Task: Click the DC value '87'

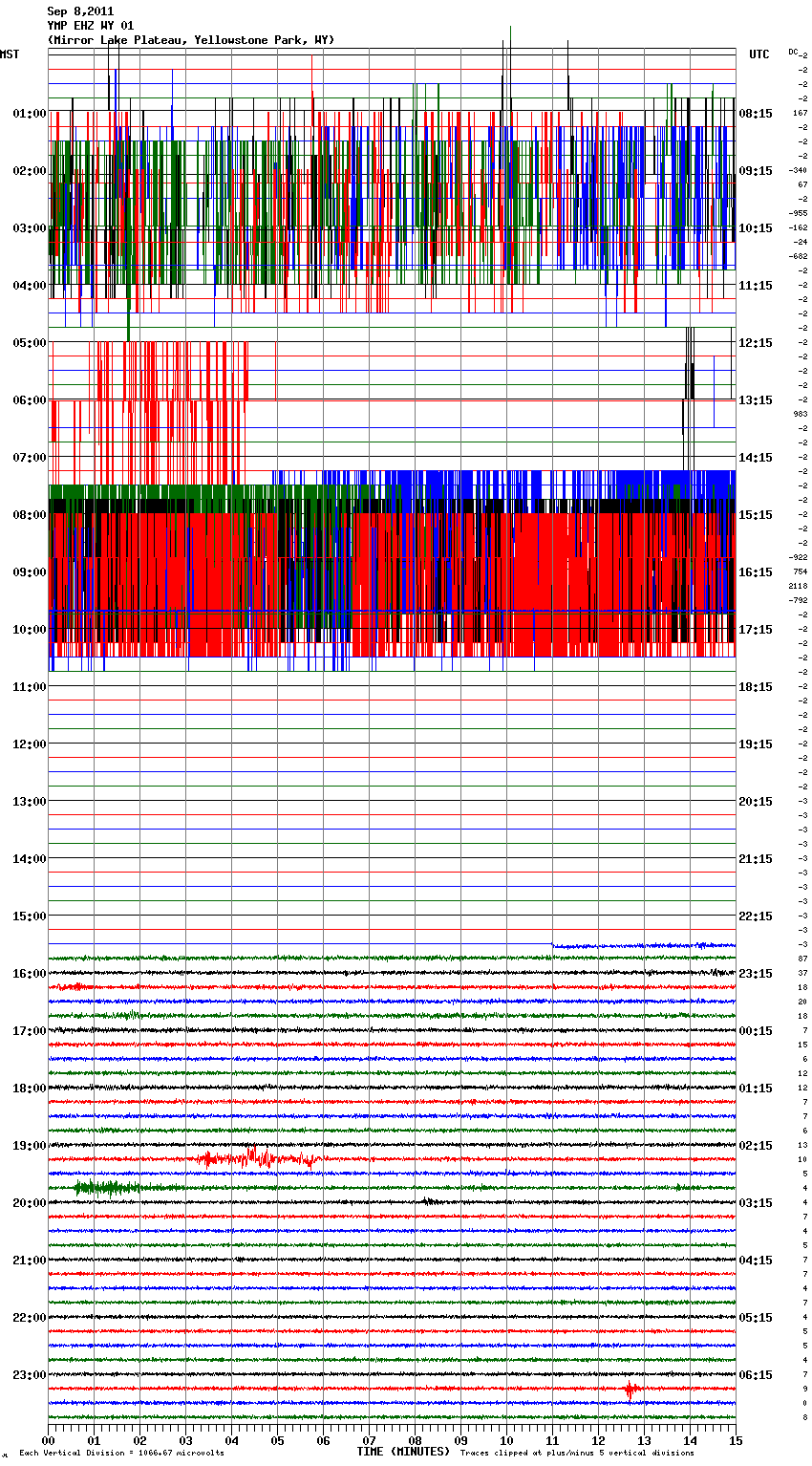Action: pyautogui.click(x=803, y=959)
